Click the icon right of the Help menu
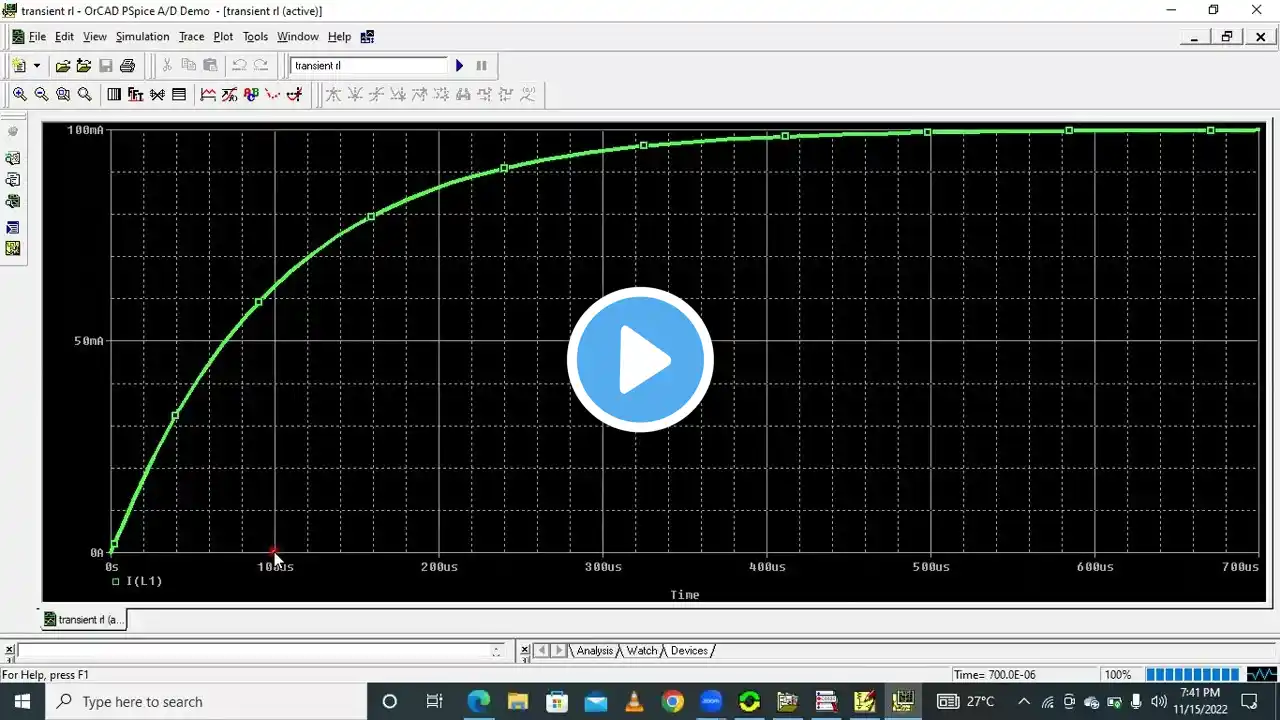Image resolution: width=1280 pixels, height=720 pixels. pyautogui.click(x=367, y=36)
